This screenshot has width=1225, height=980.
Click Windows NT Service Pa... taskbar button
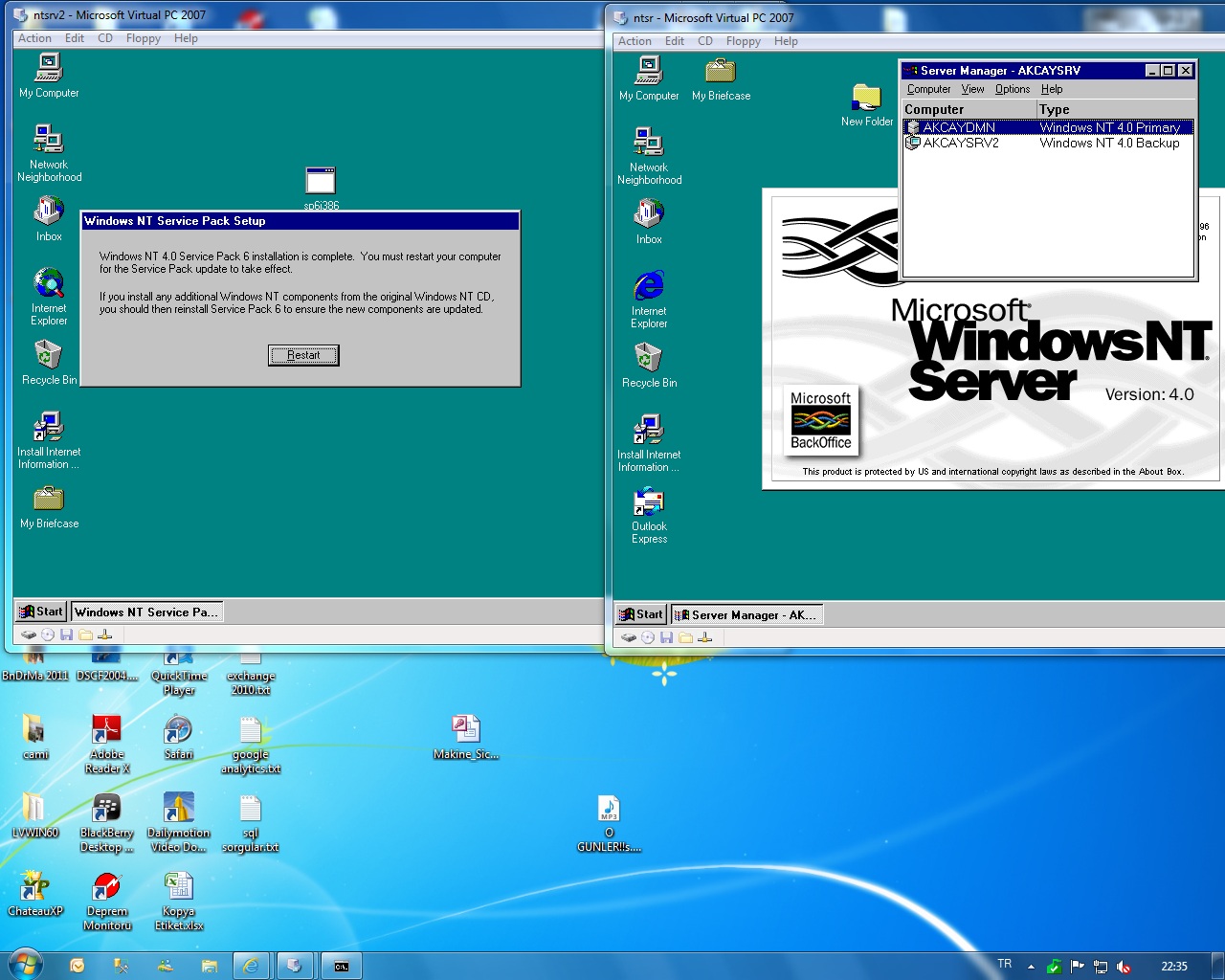coord(146,612)
